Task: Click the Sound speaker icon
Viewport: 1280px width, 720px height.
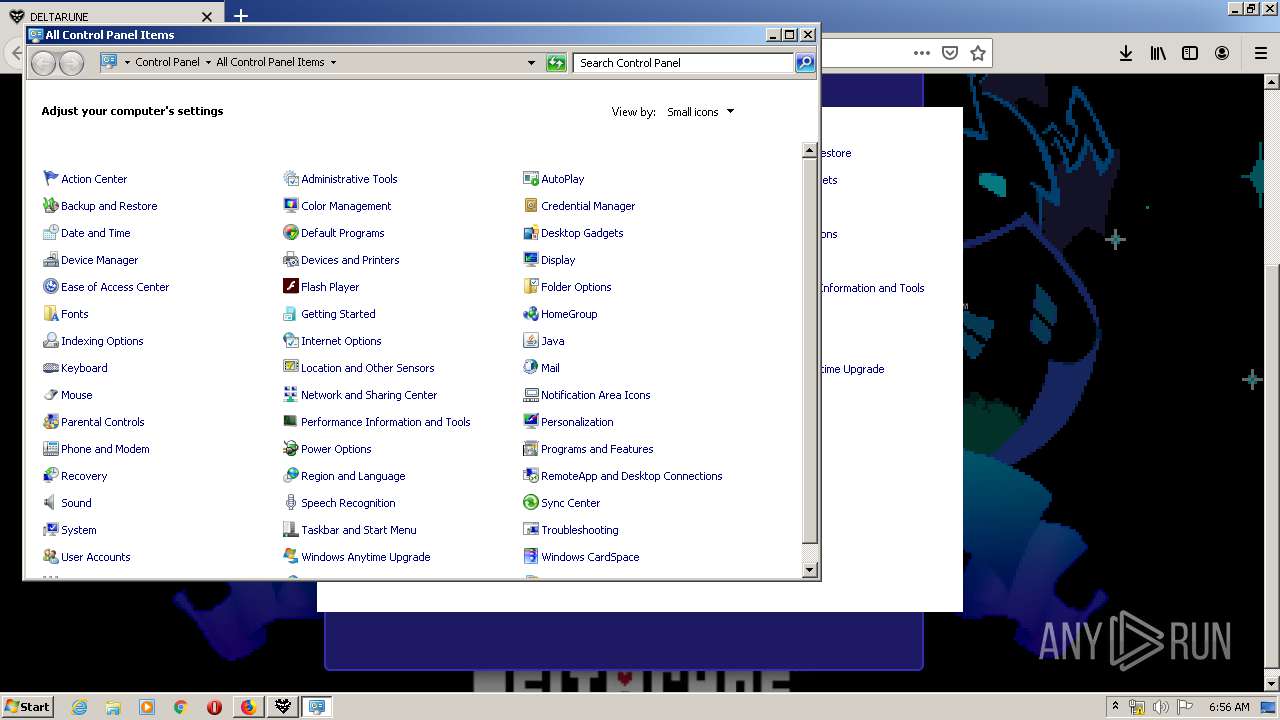Action: pyautogui.click(x=51, y=502)
